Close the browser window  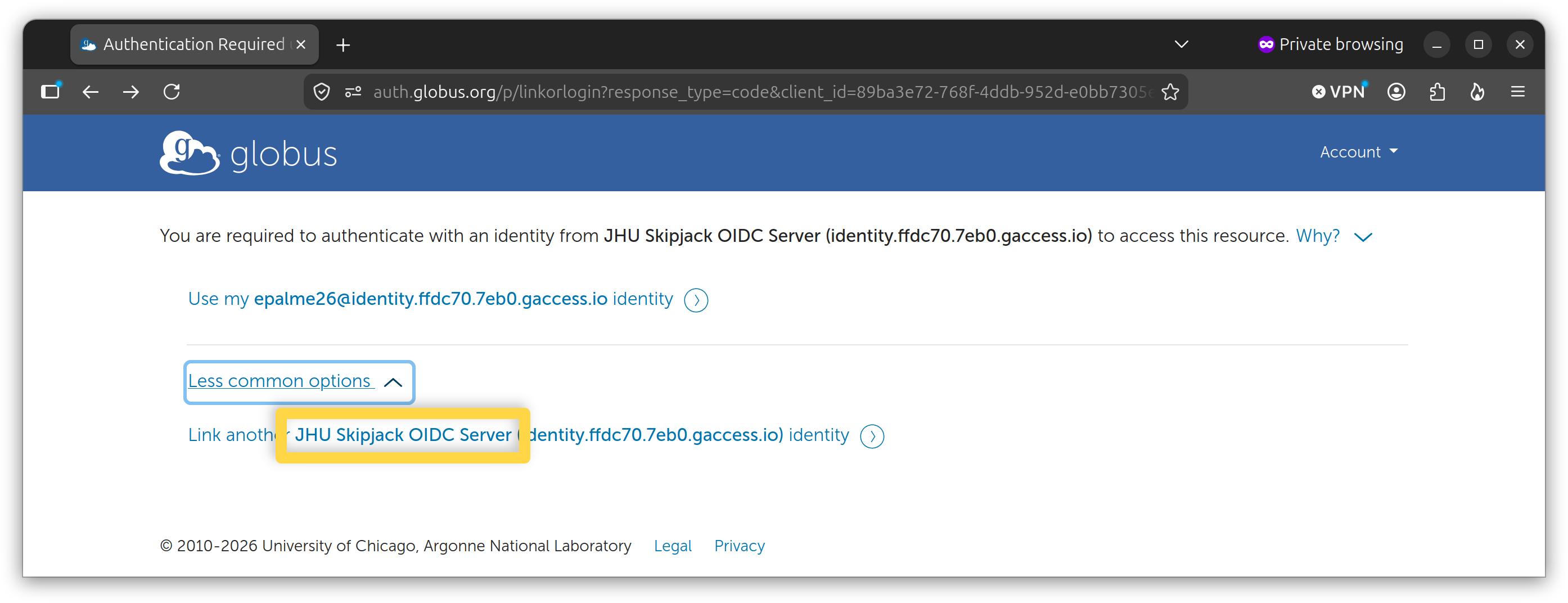pos(1520,44)
